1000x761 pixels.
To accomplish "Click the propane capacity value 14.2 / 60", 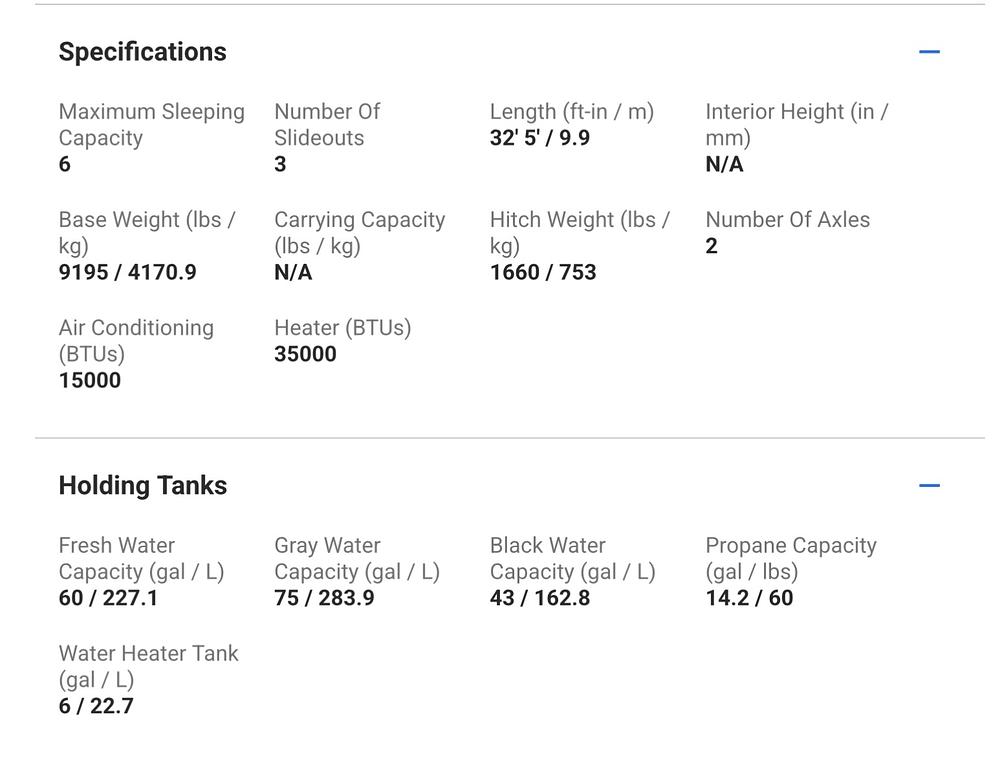I will tap(749, 598).
